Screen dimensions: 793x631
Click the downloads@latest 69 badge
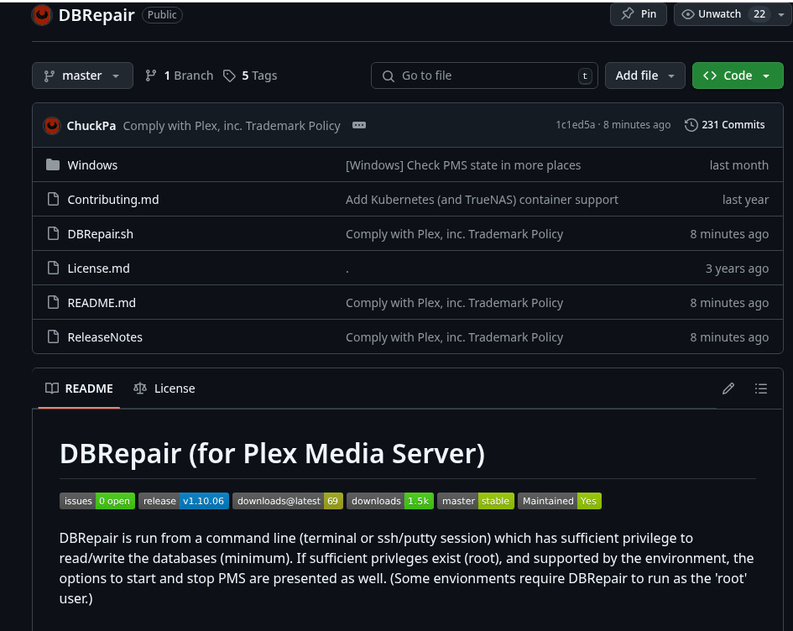tap(288, 501)
